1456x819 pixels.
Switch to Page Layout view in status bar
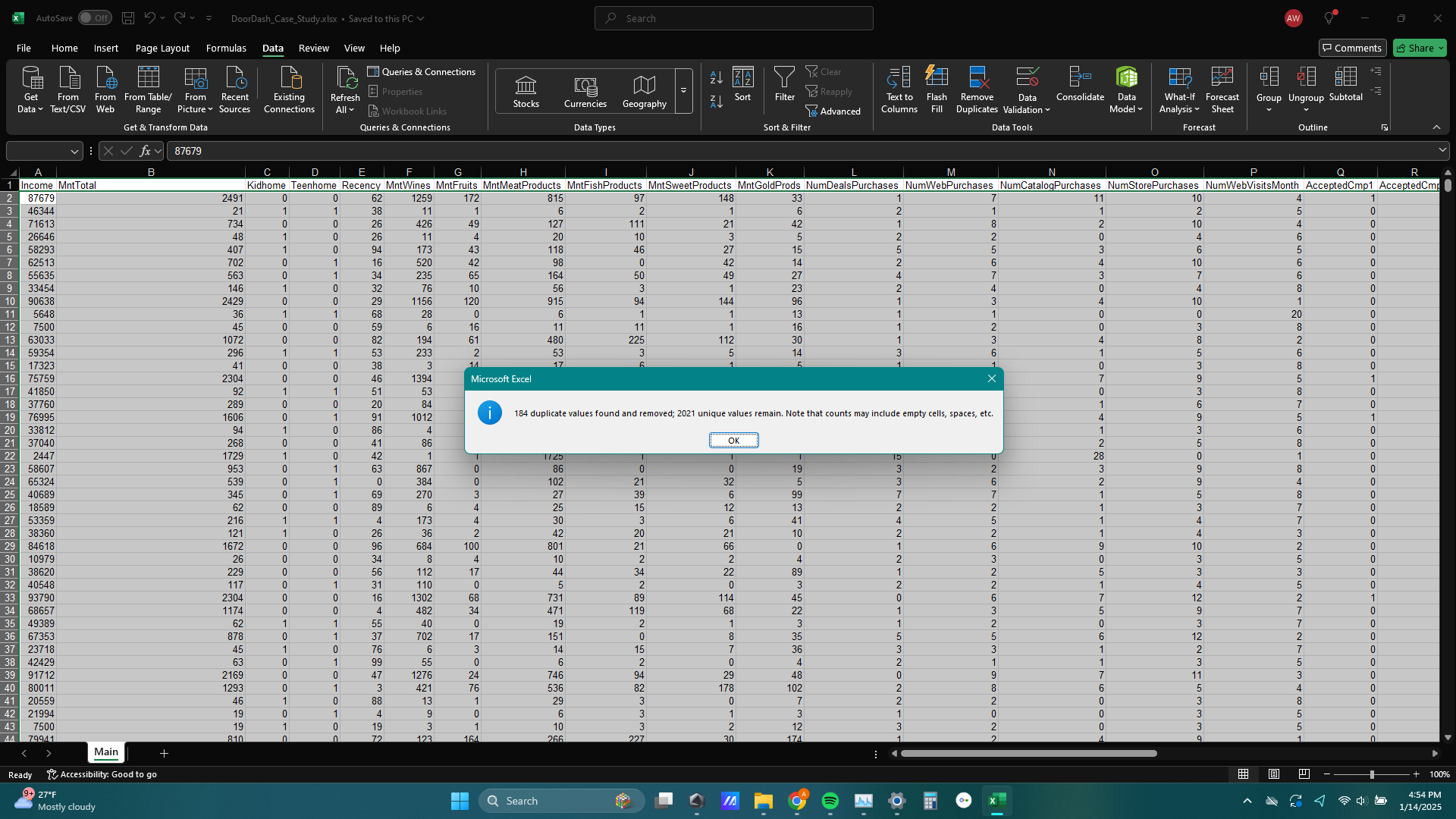click(x=1273, y=774)
